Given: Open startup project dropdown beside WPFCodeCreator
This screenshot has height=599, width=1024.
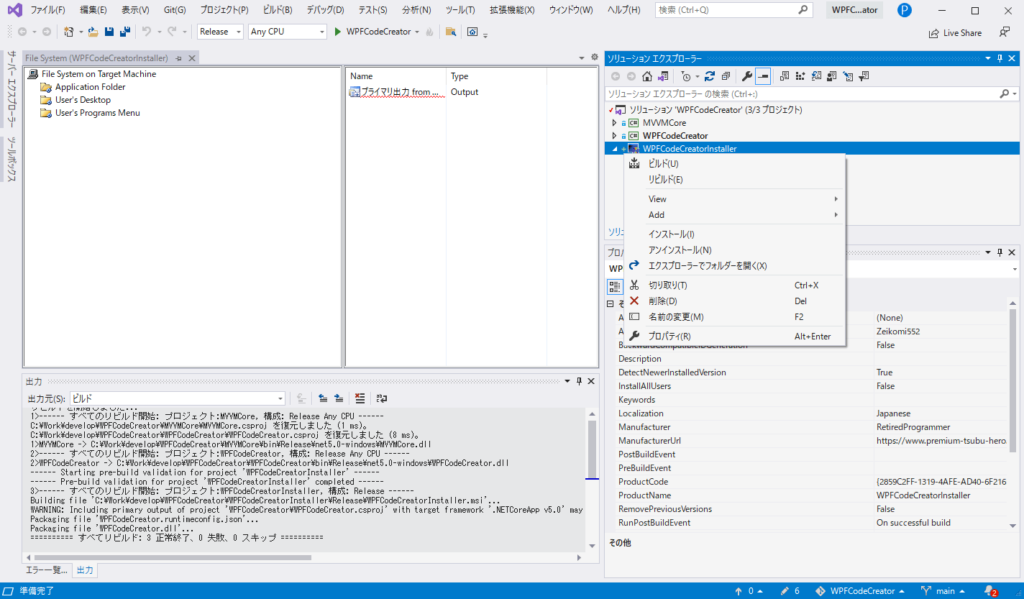Looking at the screenshot, I should coord(417,31).
